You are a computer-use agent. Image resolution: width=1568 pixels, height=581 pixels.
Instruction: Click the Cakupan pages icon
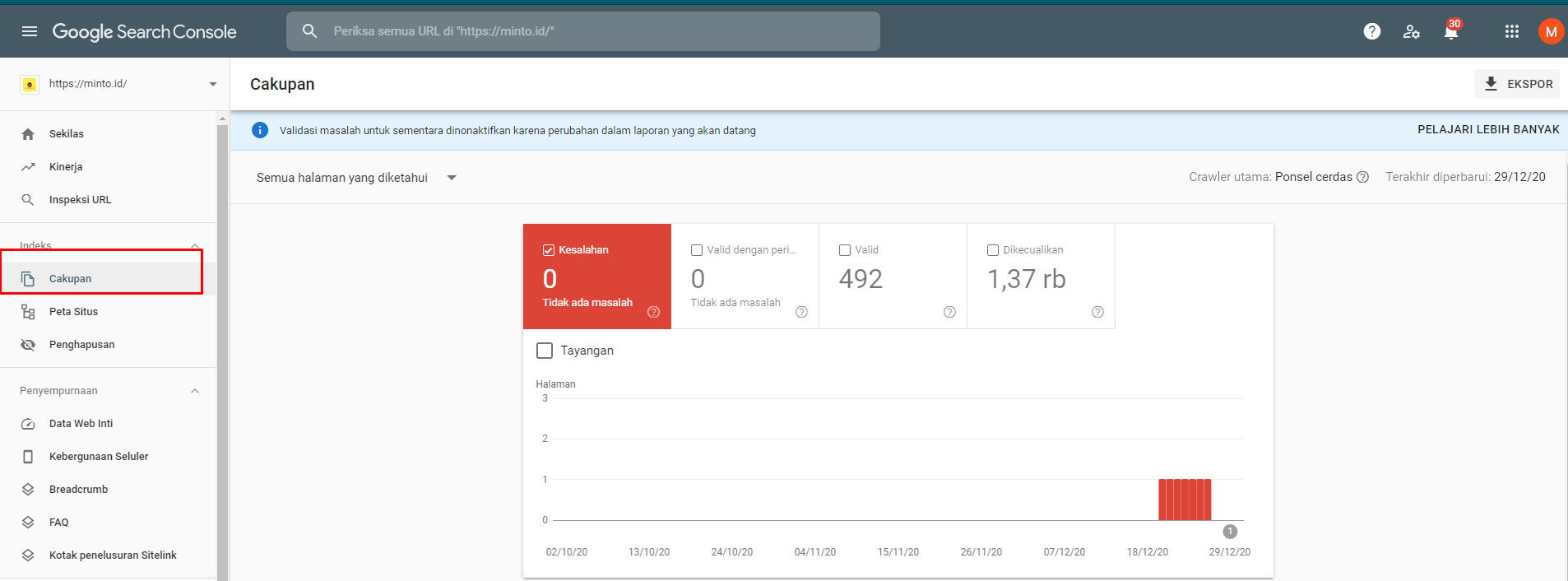click(28, 279)
